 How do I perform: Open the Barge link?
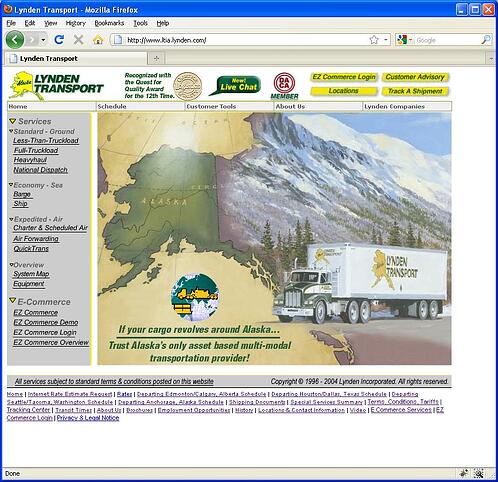tap(22, 194)
